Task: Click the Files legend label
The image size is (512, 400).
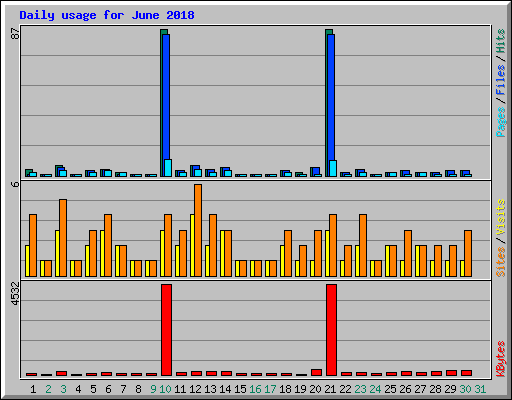Action: [500, 80]
